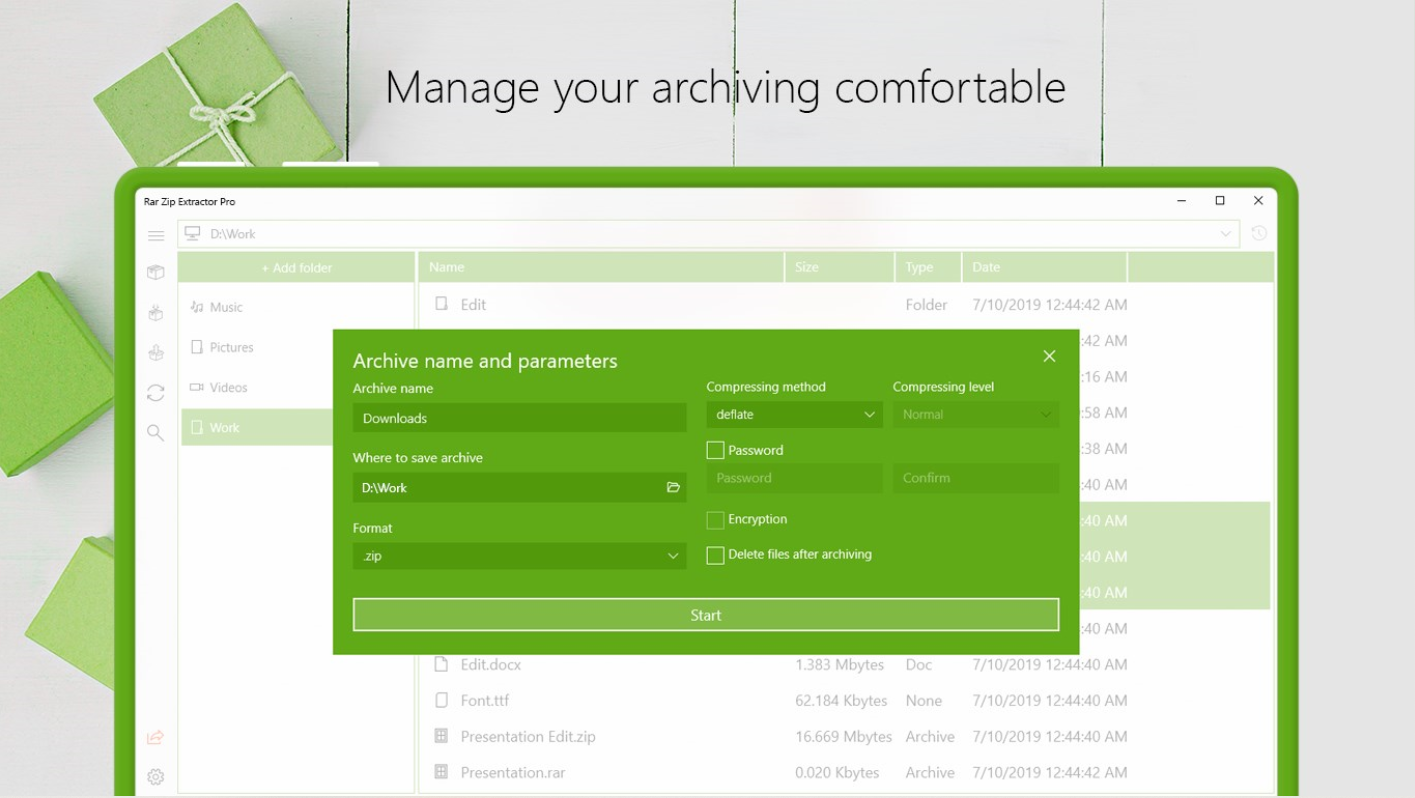Check Delete files after archiving

(x=715, y=555)
